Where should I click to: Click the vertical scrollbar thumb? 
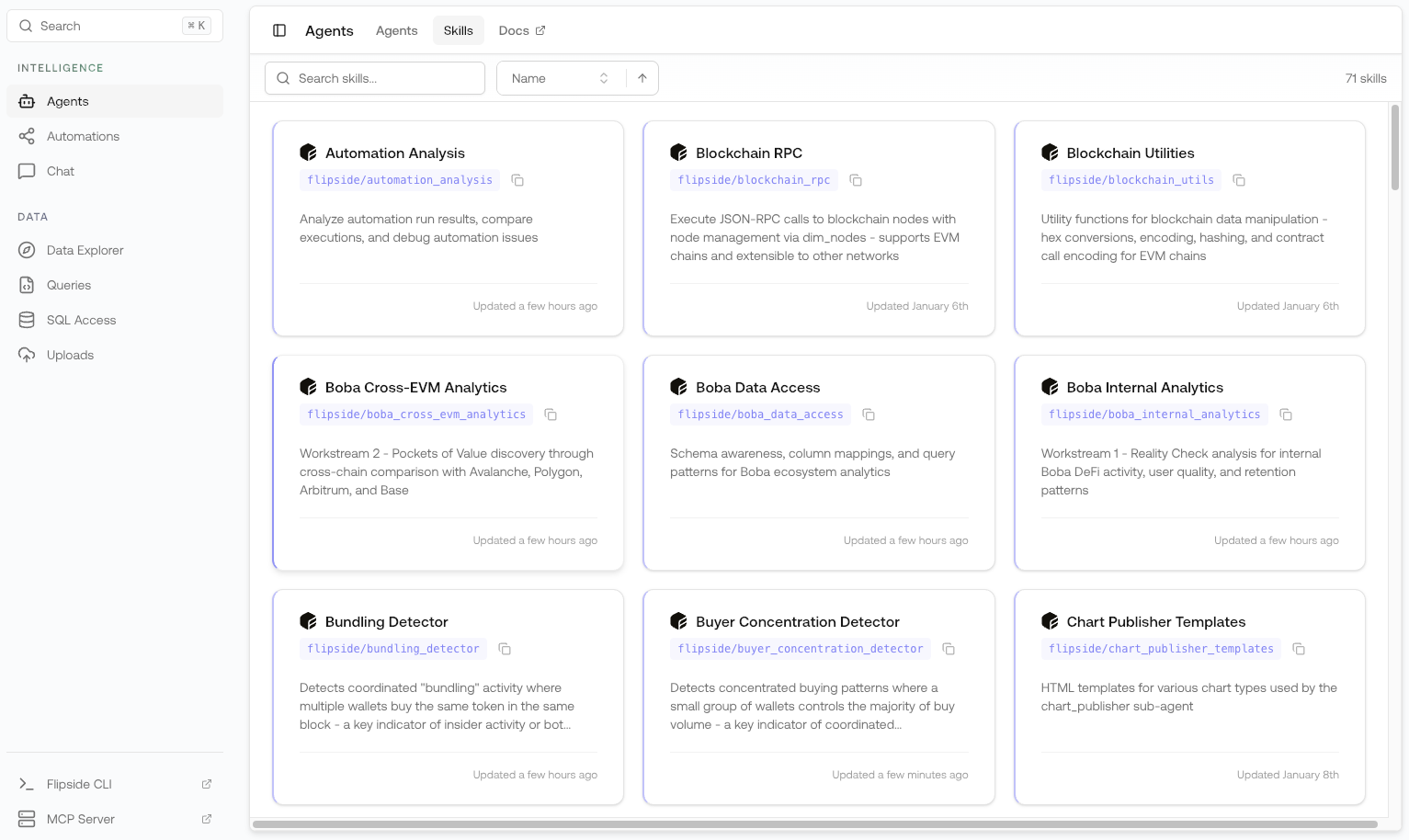[x=1394, y=147]
